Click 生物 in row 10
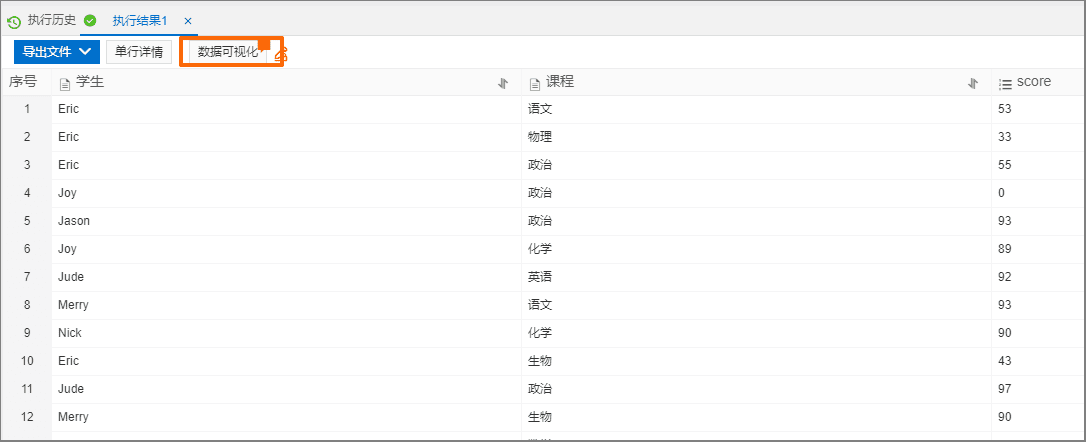The width and height of the screenshot is (1086, 442). [540, 361]
